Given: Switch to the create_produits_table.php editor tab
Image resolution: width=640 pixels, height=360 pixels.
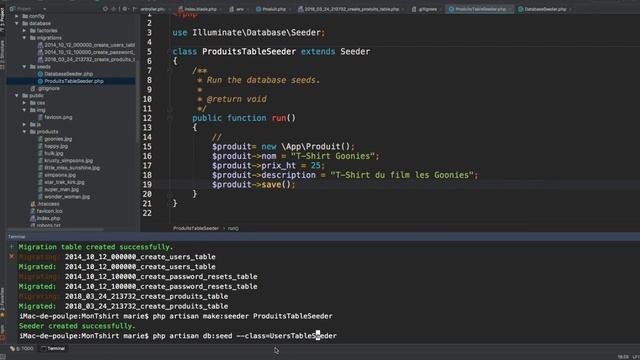Looking at the screenshot, I should click(349, 9).
